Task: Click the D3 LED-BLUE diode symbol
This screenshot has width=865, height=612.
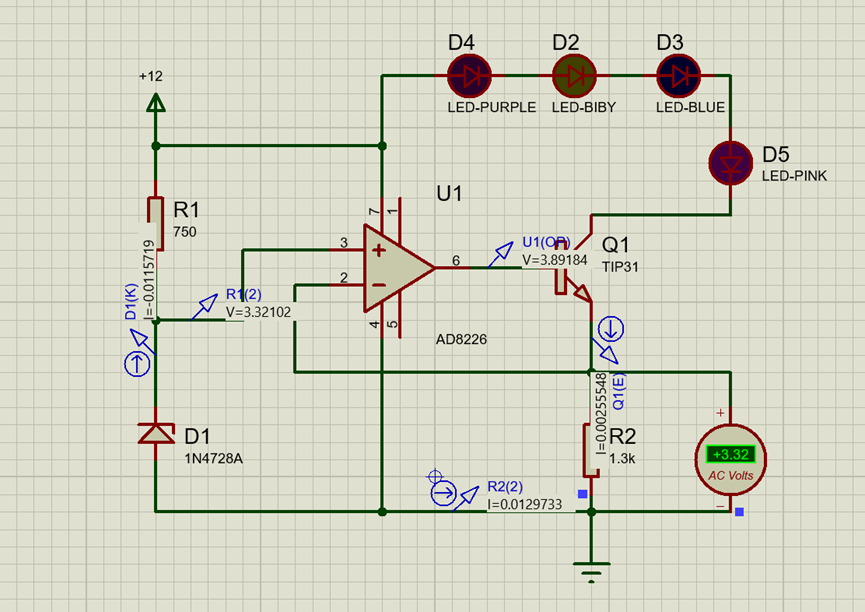Action: [x=679, y=76]
